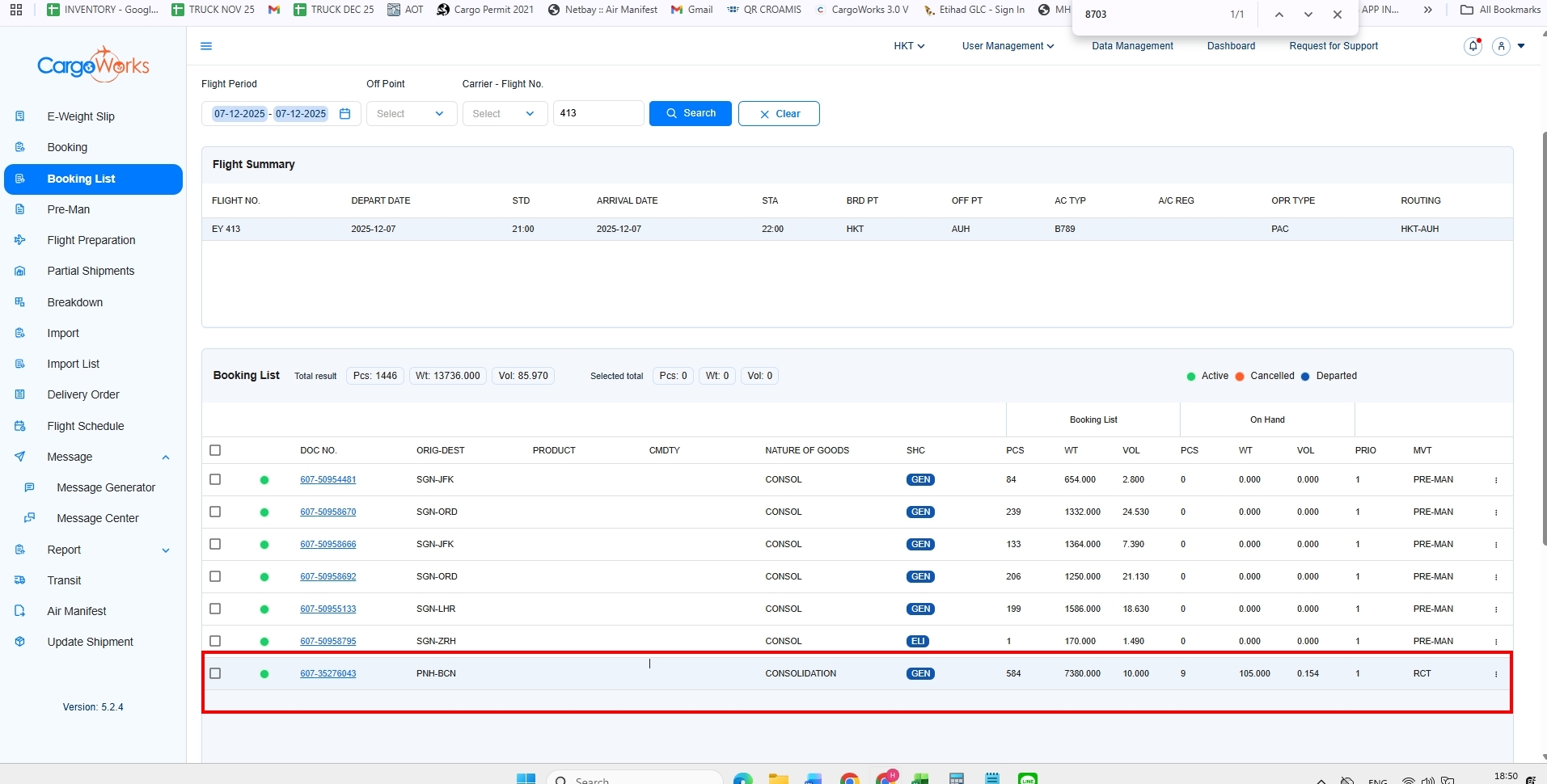This screenshot has height=784, width=1547.
Task: Click the blue Search button
Action: click(x=690, y=113)
